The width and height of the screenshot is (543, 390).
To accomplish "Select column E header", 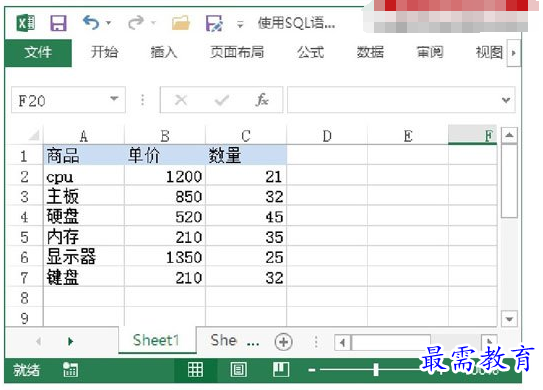I will (408, 136).
